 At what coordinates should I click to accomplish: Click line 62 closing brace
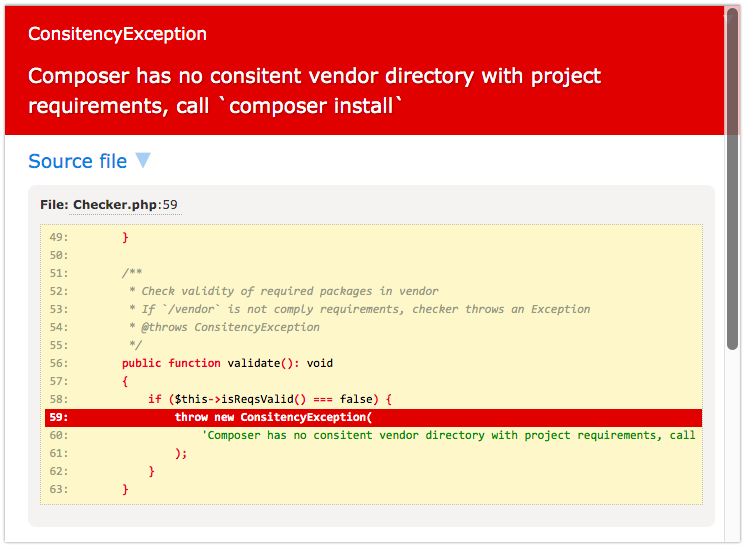(152, 471)
